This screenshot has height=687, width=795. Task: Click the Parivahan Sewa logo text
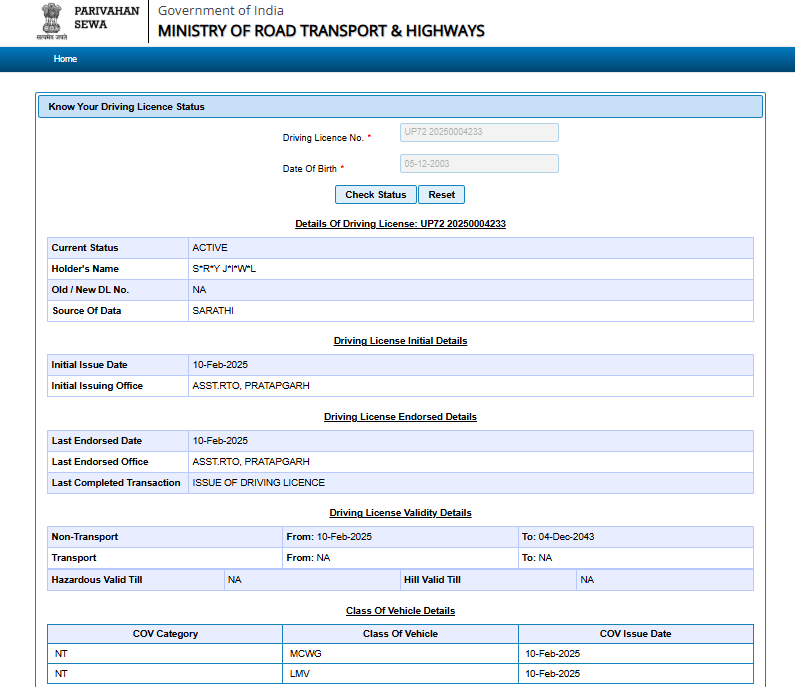(106, 16)
